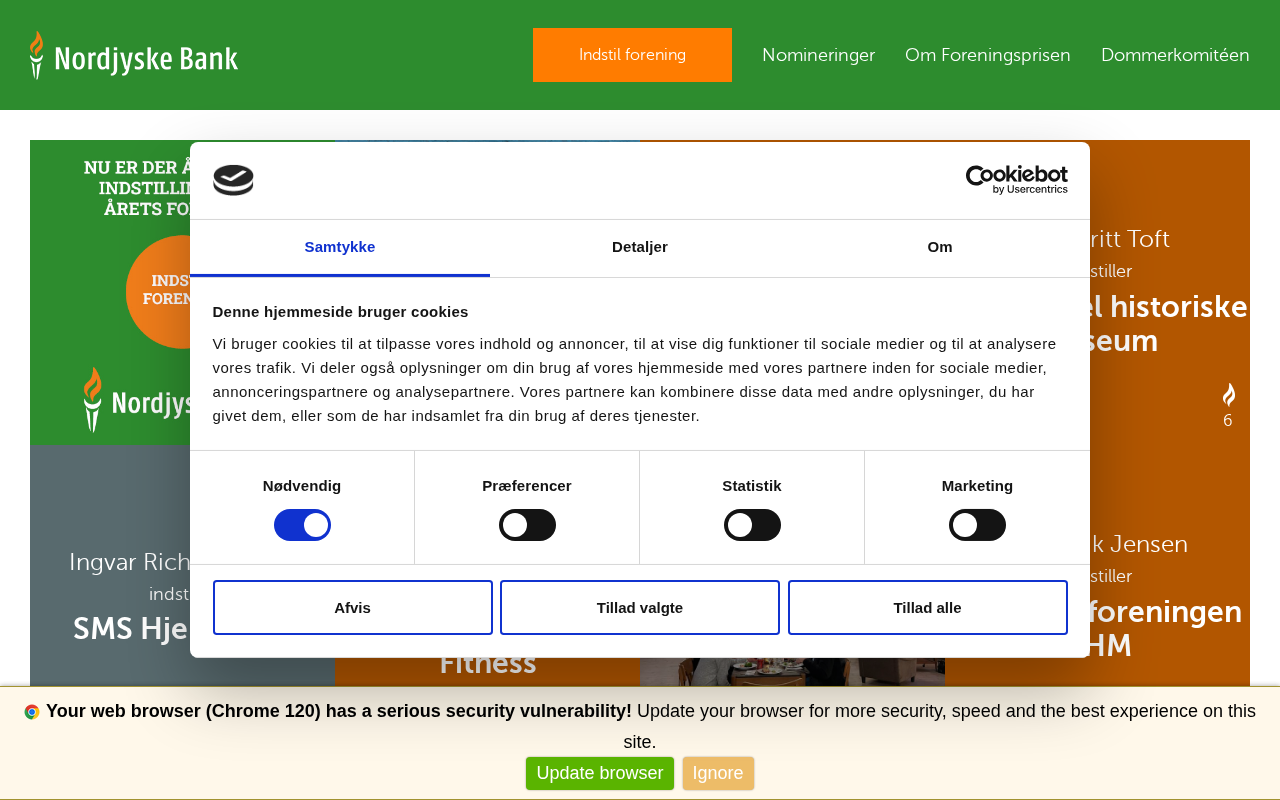The image size is (1280, 800).
Task: Open the Om tab in cookie dialog
Action: [x=940, y=247]
